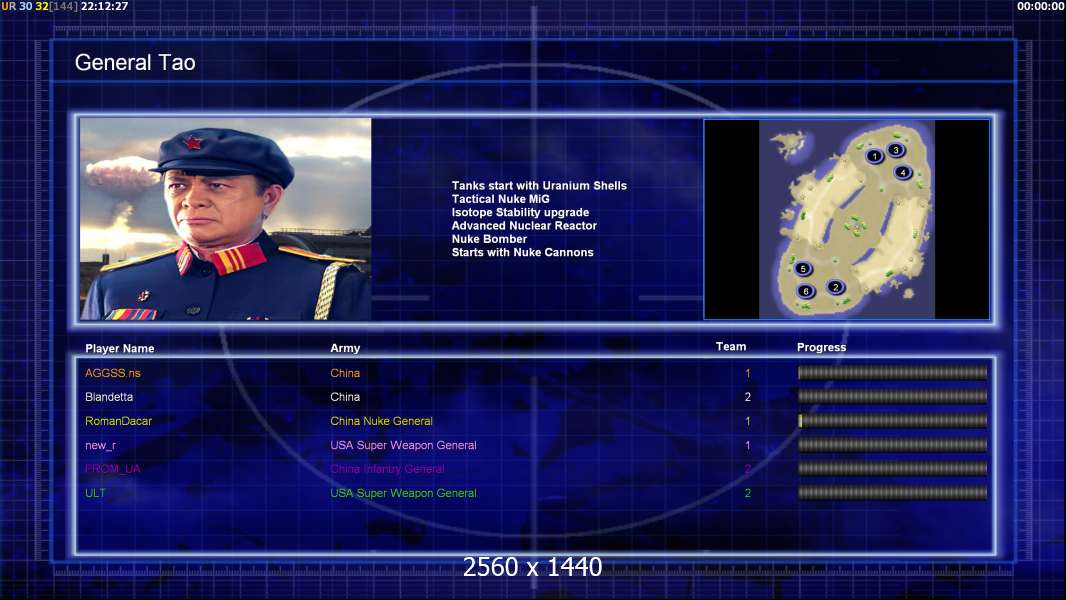This screenshot has height=600, width=1066.
Task: Click the 22:12:27 clock readout
Action: tap(104, 6)
